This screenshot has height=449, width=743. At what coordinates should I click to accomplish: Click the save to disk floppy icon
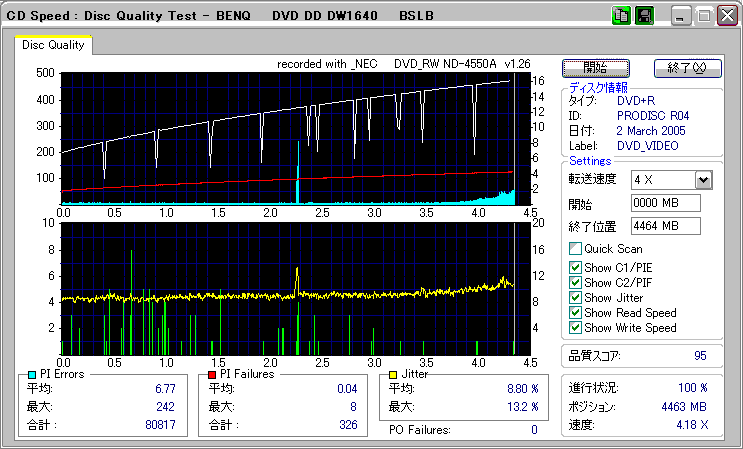pyautogui.click(x=644, y=16)
